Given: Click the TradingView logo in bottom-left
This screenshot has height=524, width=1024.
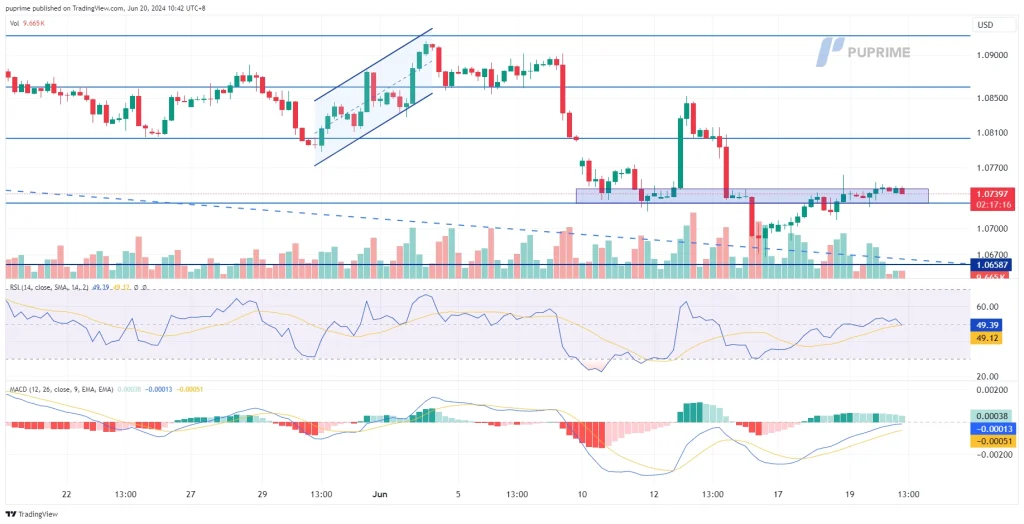Looking at the screenshot, I should pyautogui.click(x=32, y=512).
